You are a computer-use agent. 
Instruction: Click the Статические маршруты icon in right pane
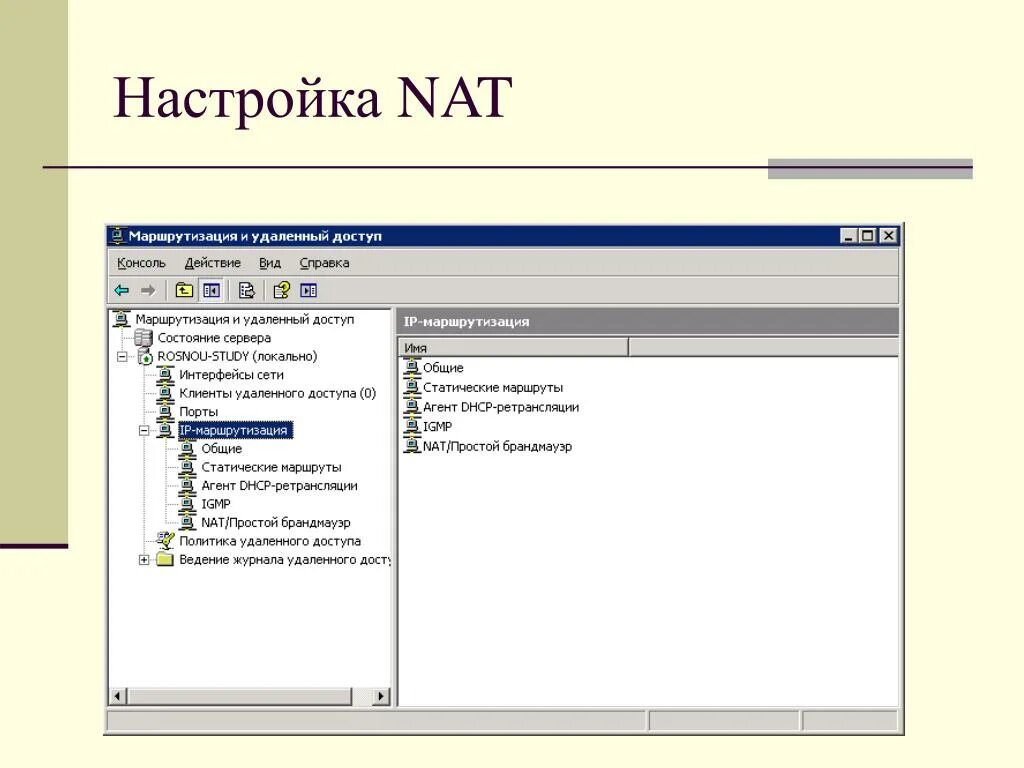(x=411, y=387)
